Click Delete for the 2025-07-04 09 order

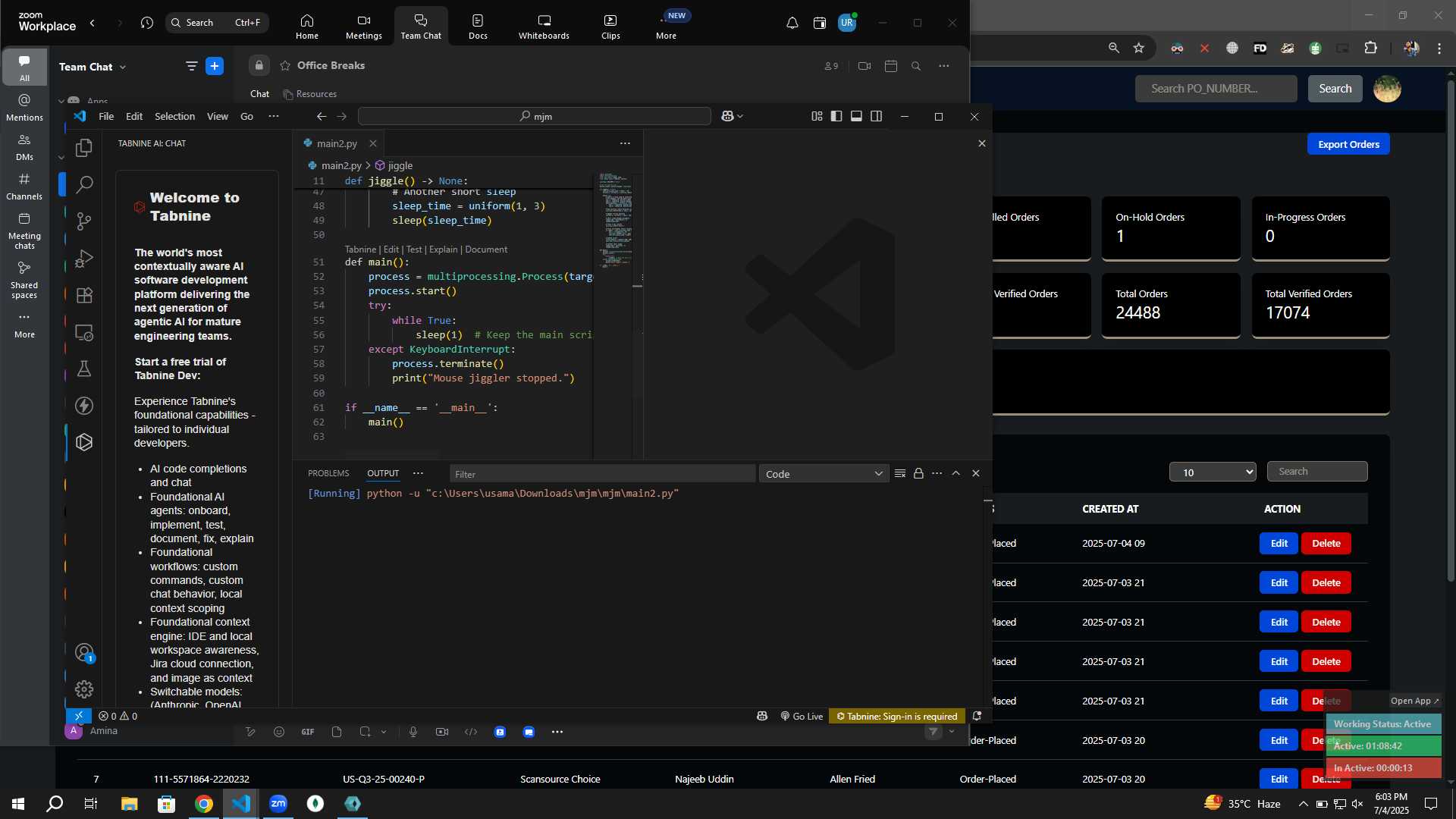point(1326,543)
